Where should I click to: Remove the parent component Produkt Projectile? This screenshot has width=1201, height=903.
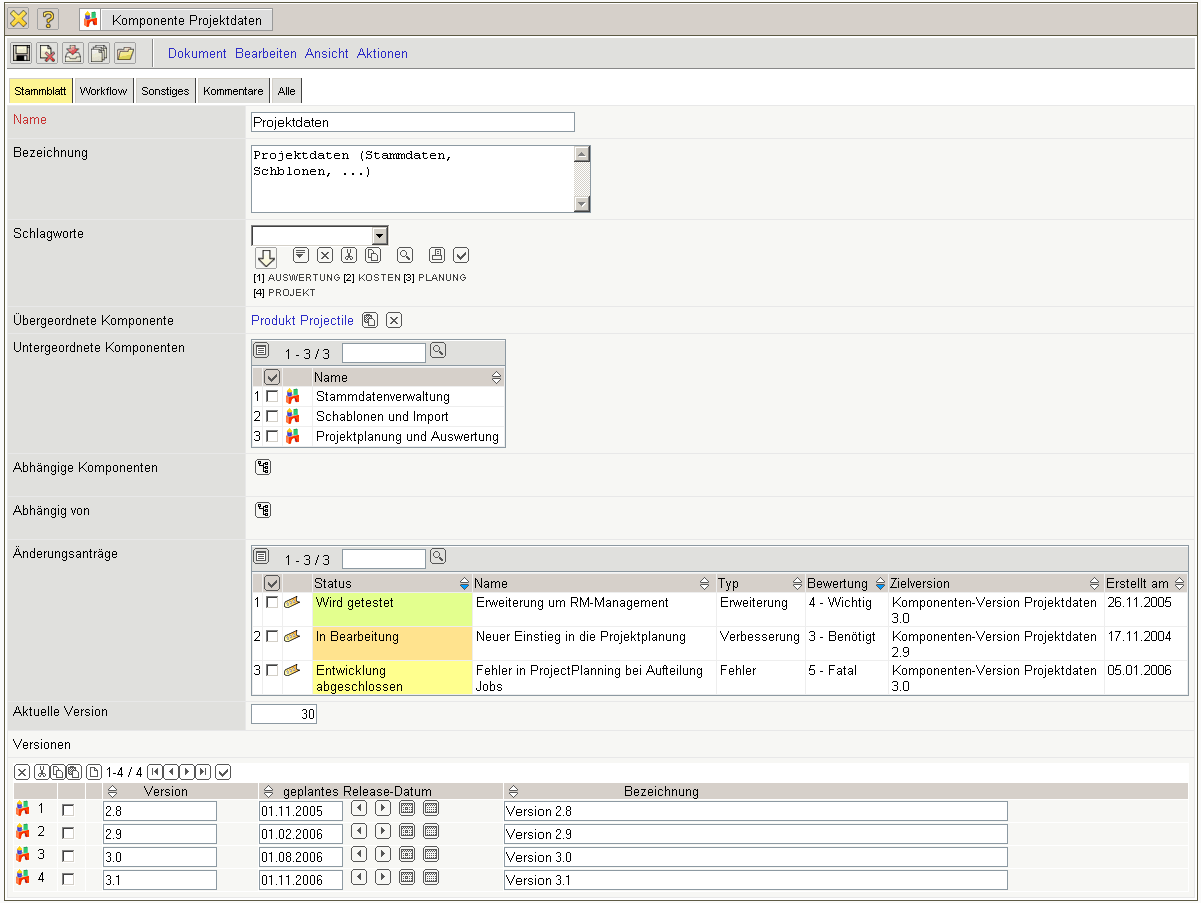394,320
